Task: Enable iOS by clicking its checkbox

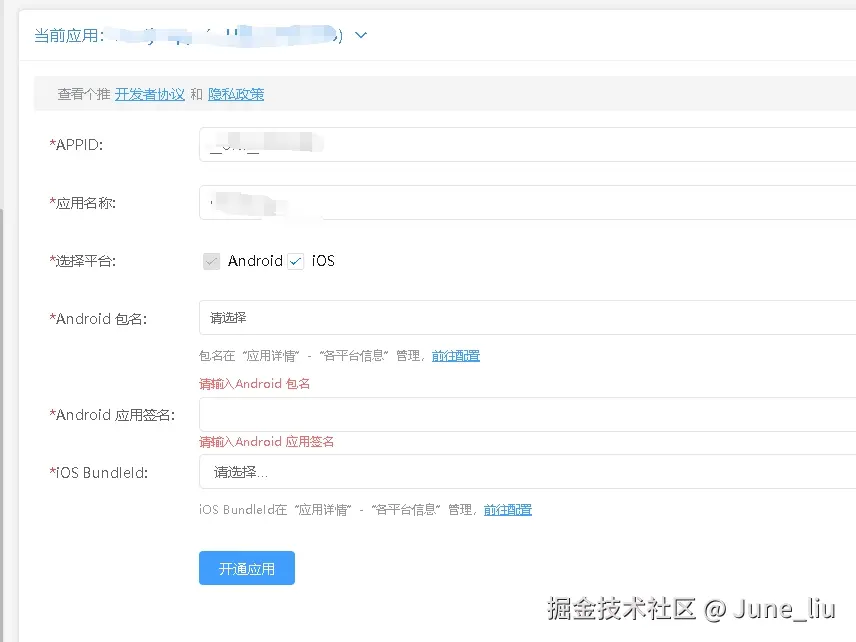Action: click(295, 260)
